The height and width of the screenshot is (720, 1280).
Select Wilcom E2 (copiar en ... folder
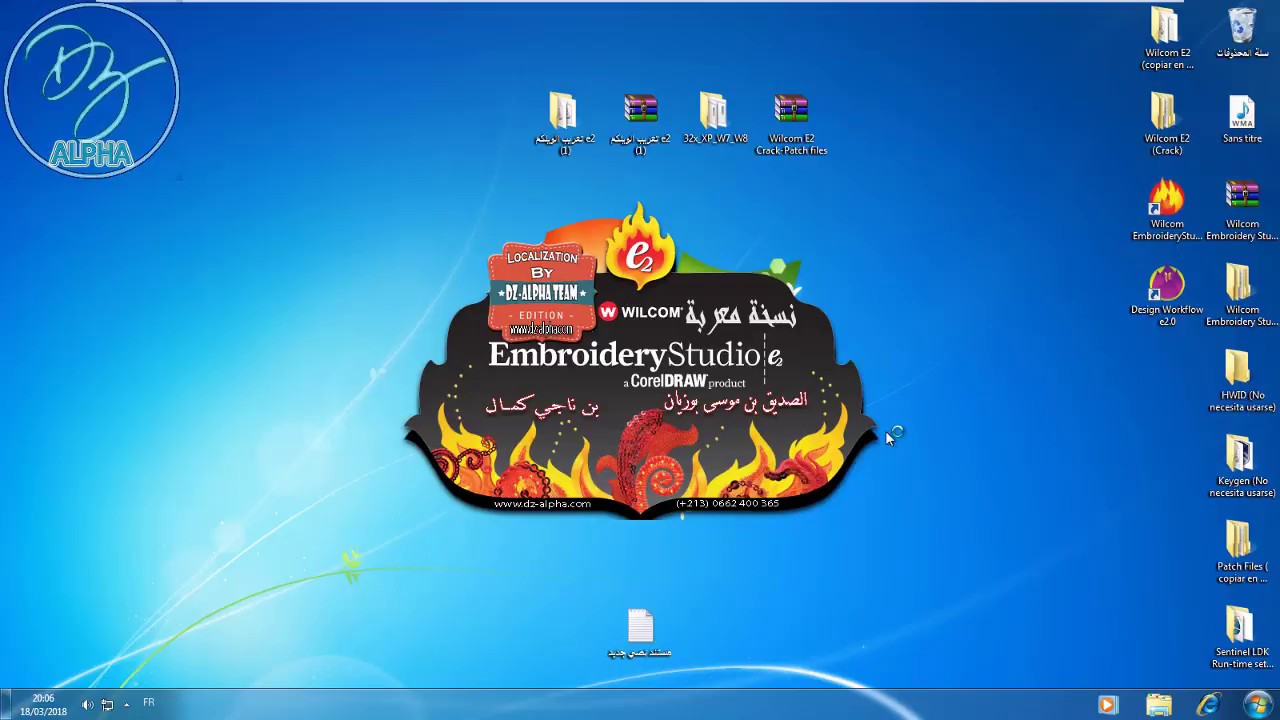click(1167, 38)
